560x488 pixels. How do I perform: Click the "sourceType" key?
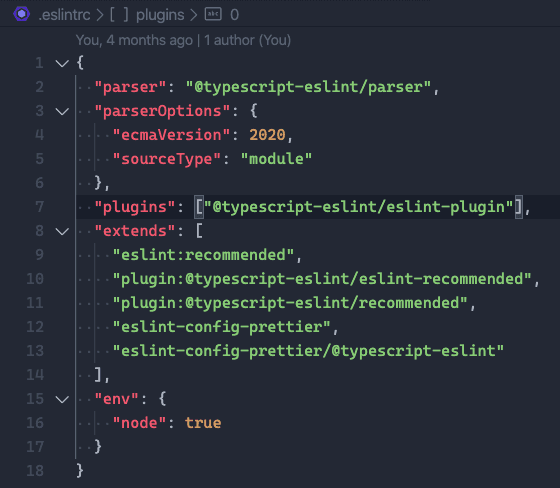(167, 159)
